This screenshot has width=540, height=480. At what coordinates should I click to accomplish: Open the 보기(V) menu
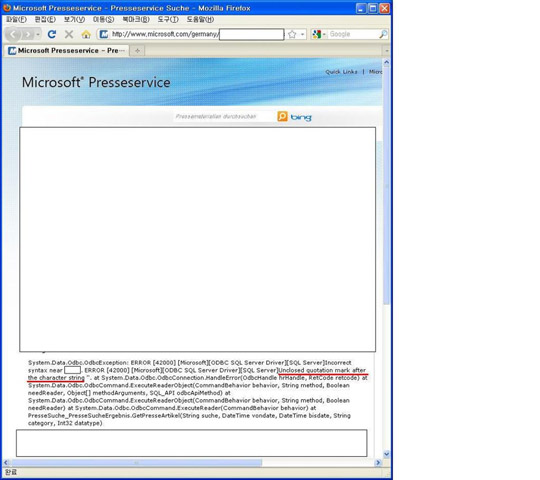(x=74, y=19)
